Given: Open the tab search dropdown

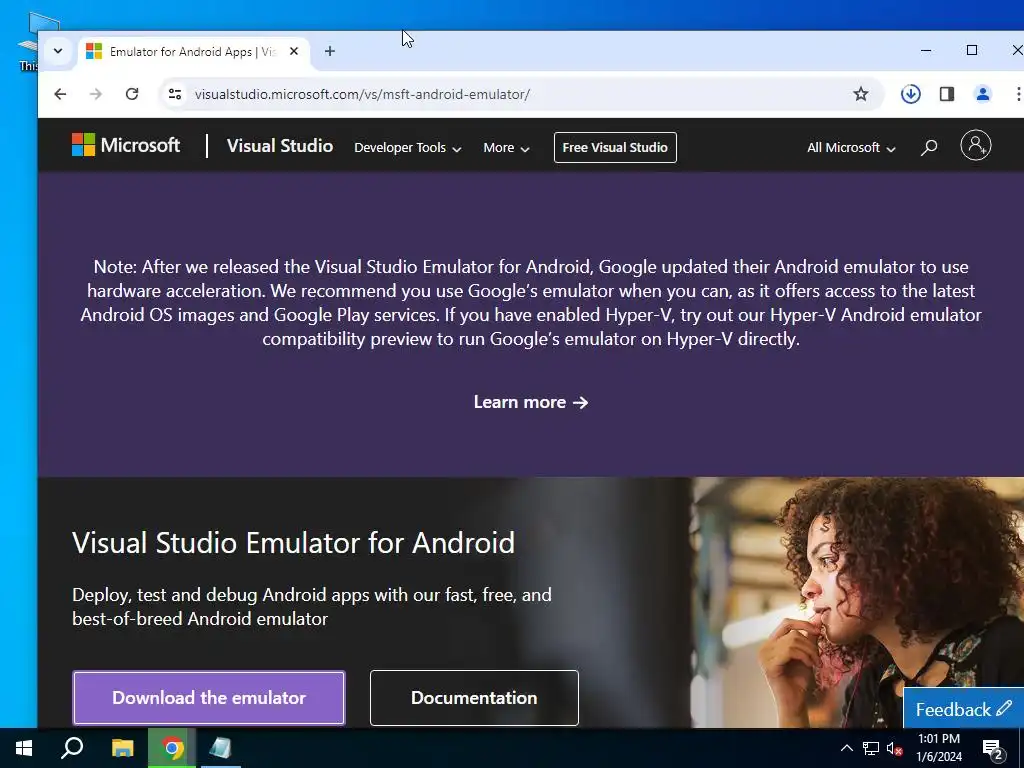Looking at the screenshot, I should click(58, 51).
